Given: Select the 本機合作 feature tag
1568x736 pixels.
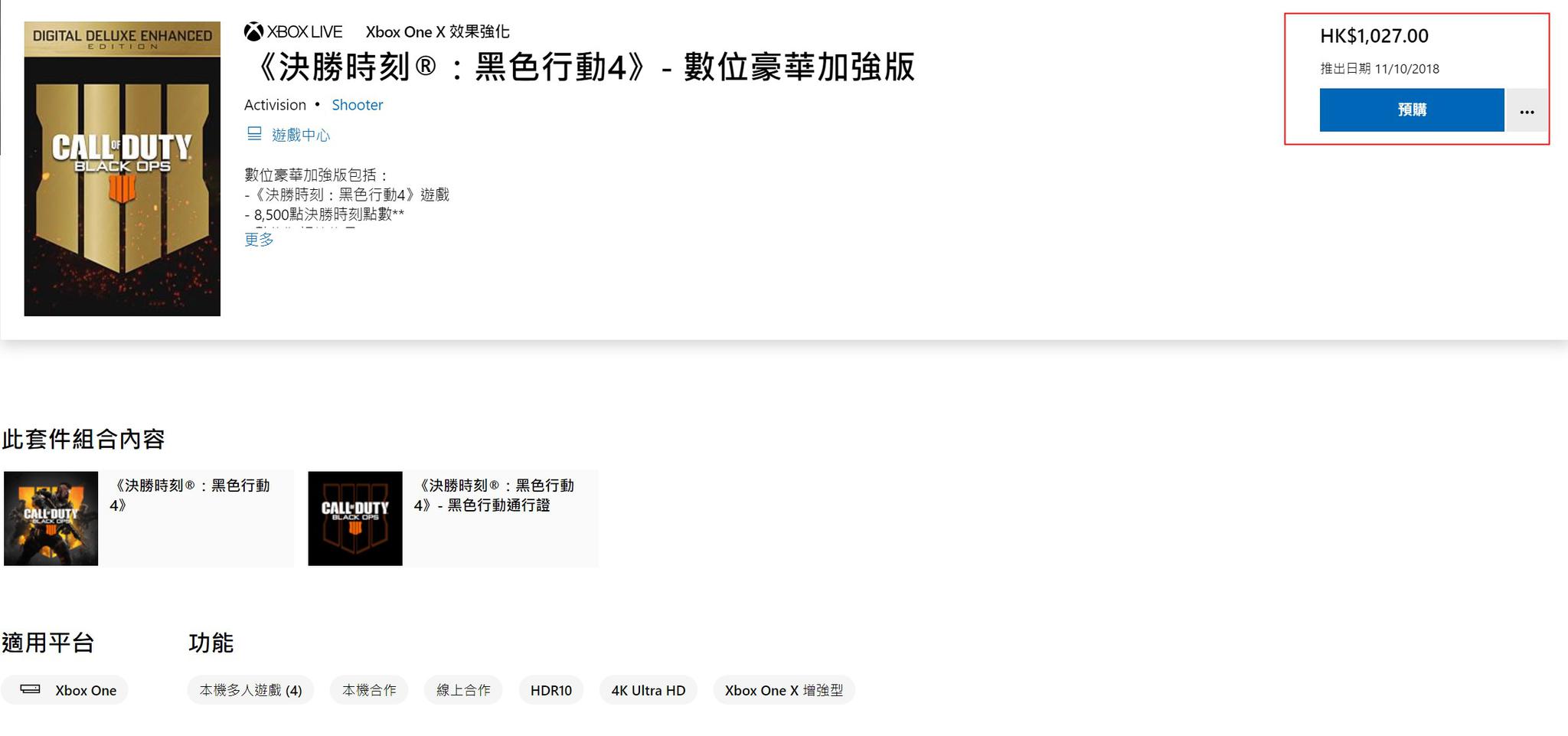Looking at the screenshot, I should (369, 690).
